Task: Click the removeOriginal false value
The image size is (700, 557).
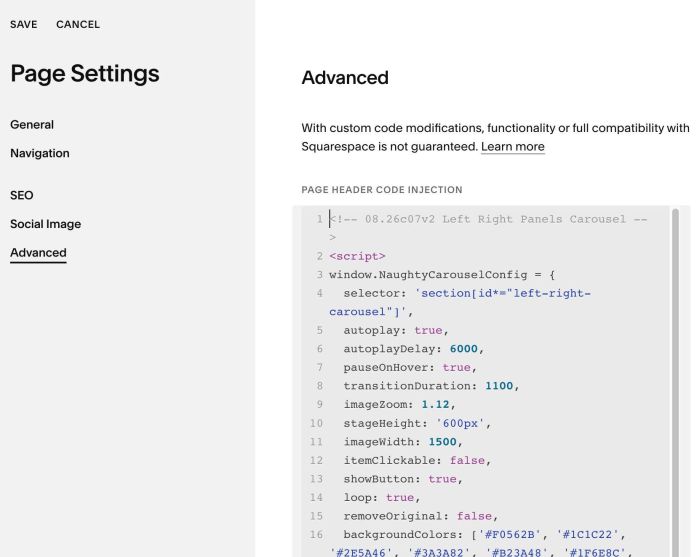Action: (x=474, y=516)
